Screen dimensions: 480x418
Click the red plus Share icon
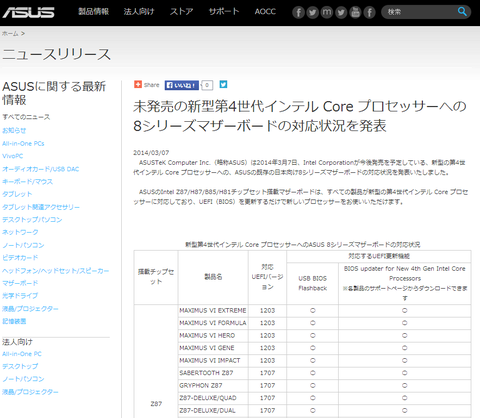pos(138,84)
